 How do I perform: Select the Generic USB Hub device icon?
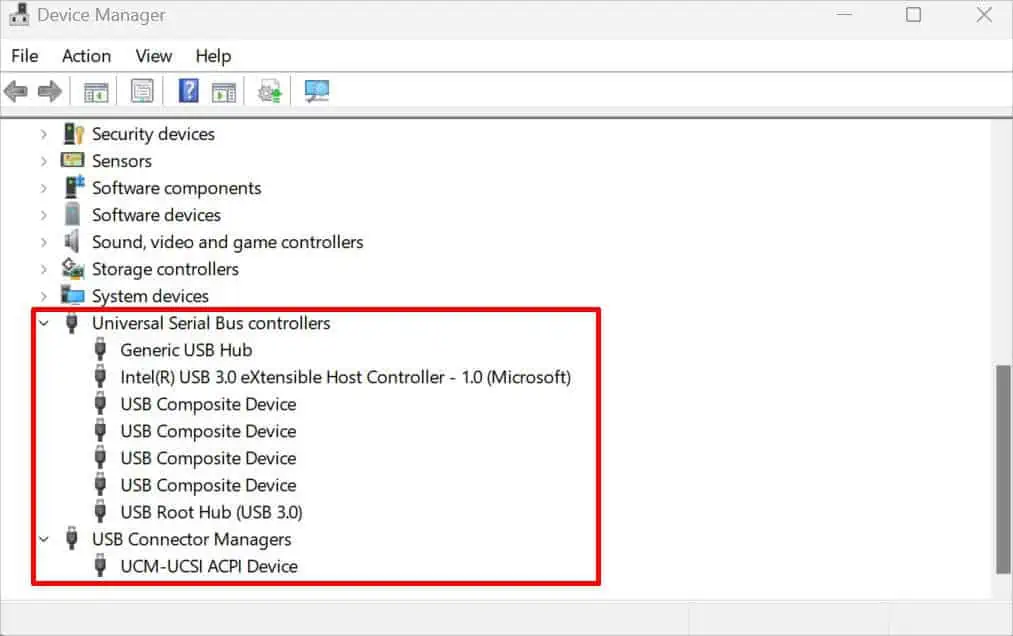(99, 349)
